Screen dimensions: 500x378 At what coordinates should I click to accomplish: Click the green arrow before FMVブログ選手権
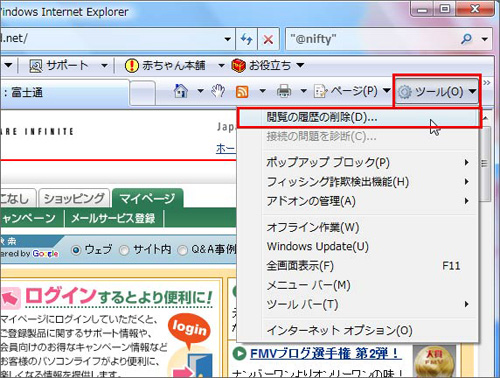click(239, 353)
